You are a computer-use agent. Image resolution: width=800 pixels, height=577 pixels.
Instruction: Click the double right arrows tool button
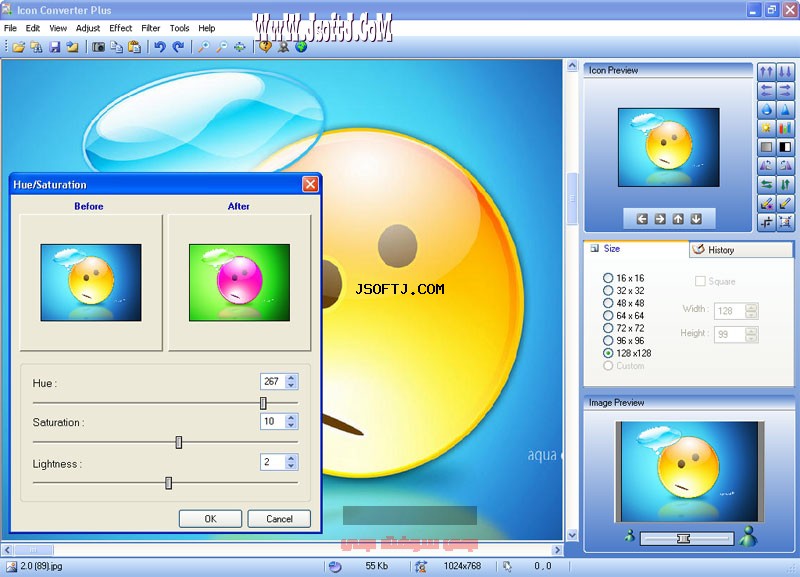[785, 90]
